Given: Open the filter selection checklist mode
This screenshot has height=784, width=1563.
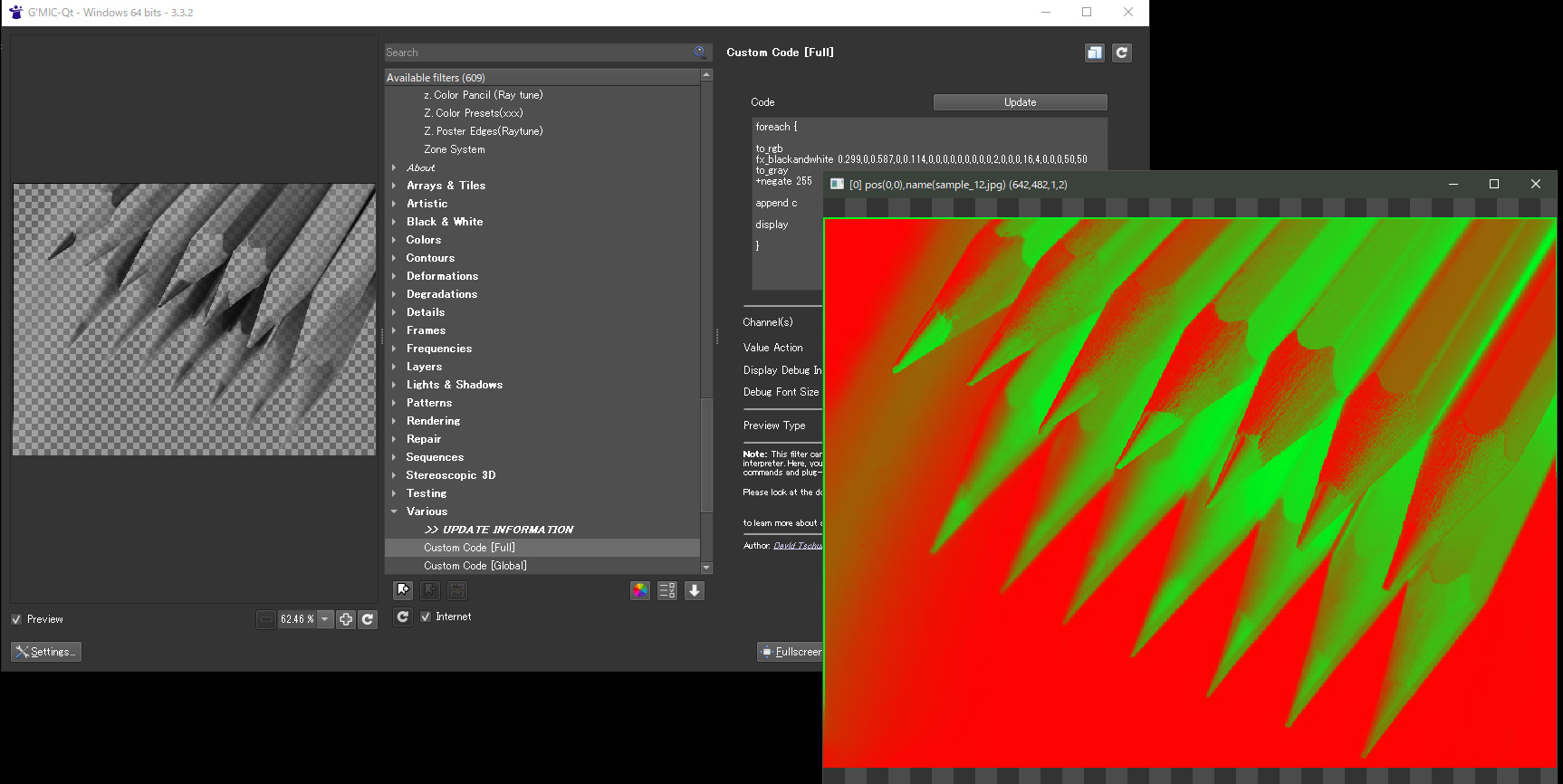Looking at the screenshot, I should tap(667, 590).
